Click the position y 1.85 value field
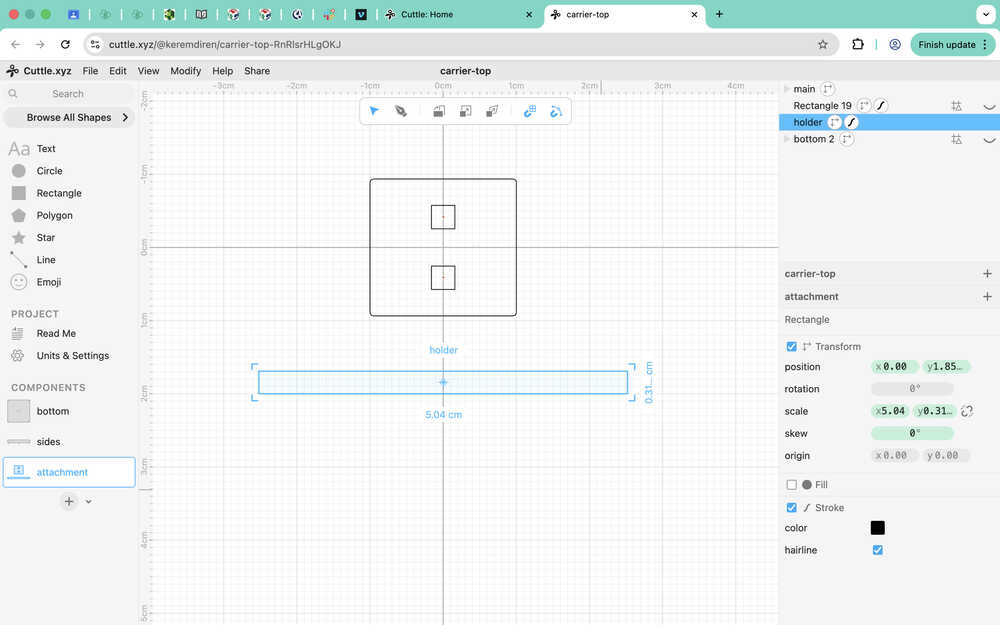The image size is (1000, 625). [x=946, y=367]
